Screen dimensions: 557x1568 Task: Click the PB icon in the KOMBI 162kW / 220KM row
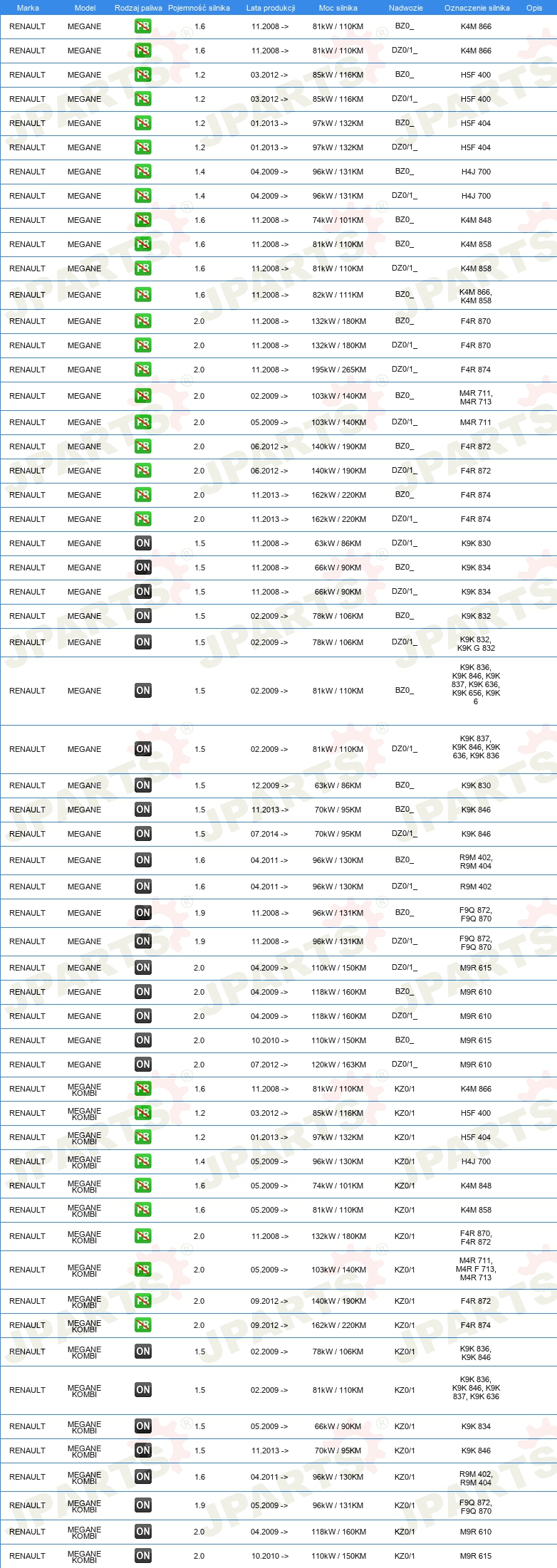point(142,1325)
